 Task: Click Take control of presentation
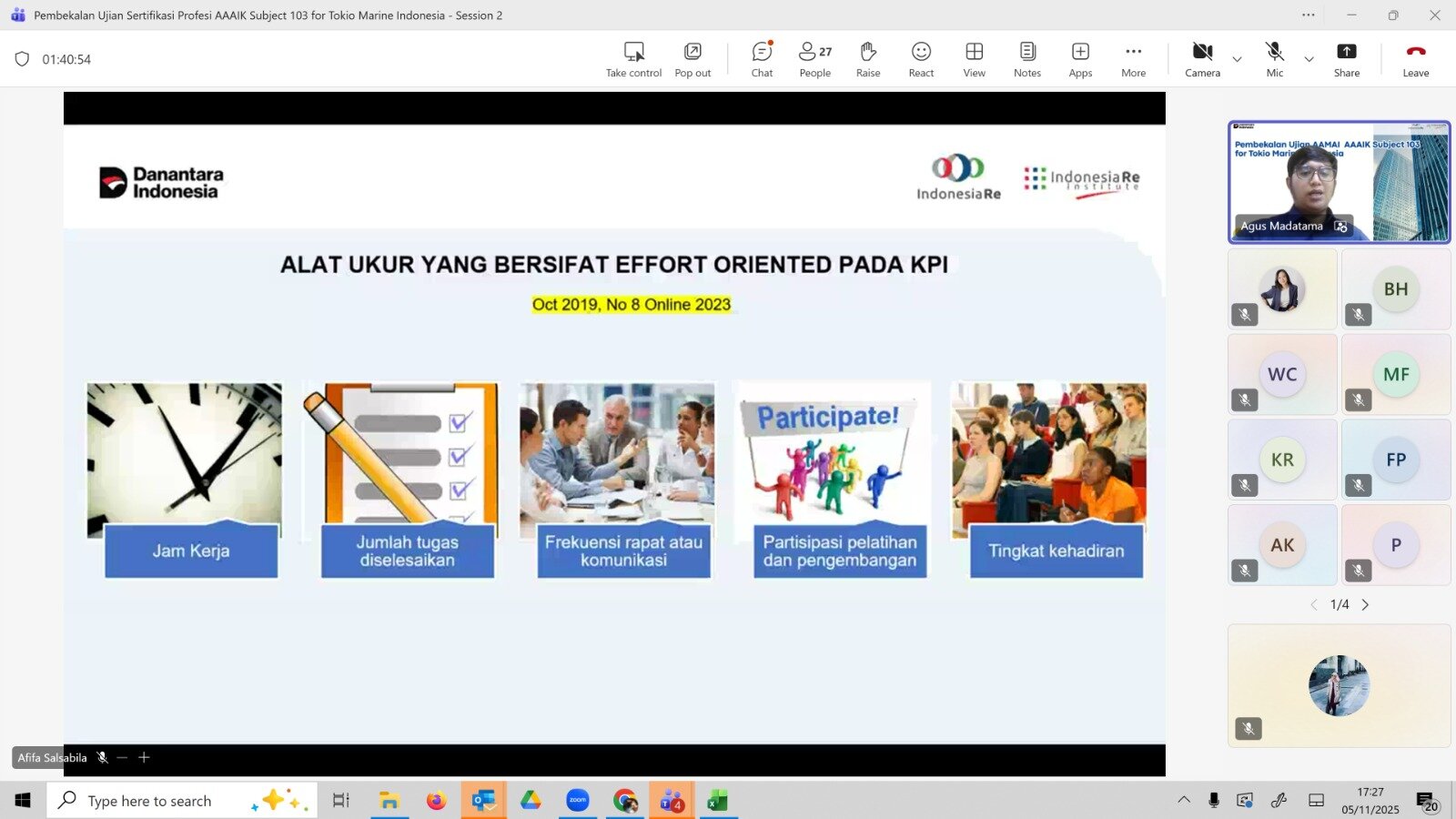[633, 59]
